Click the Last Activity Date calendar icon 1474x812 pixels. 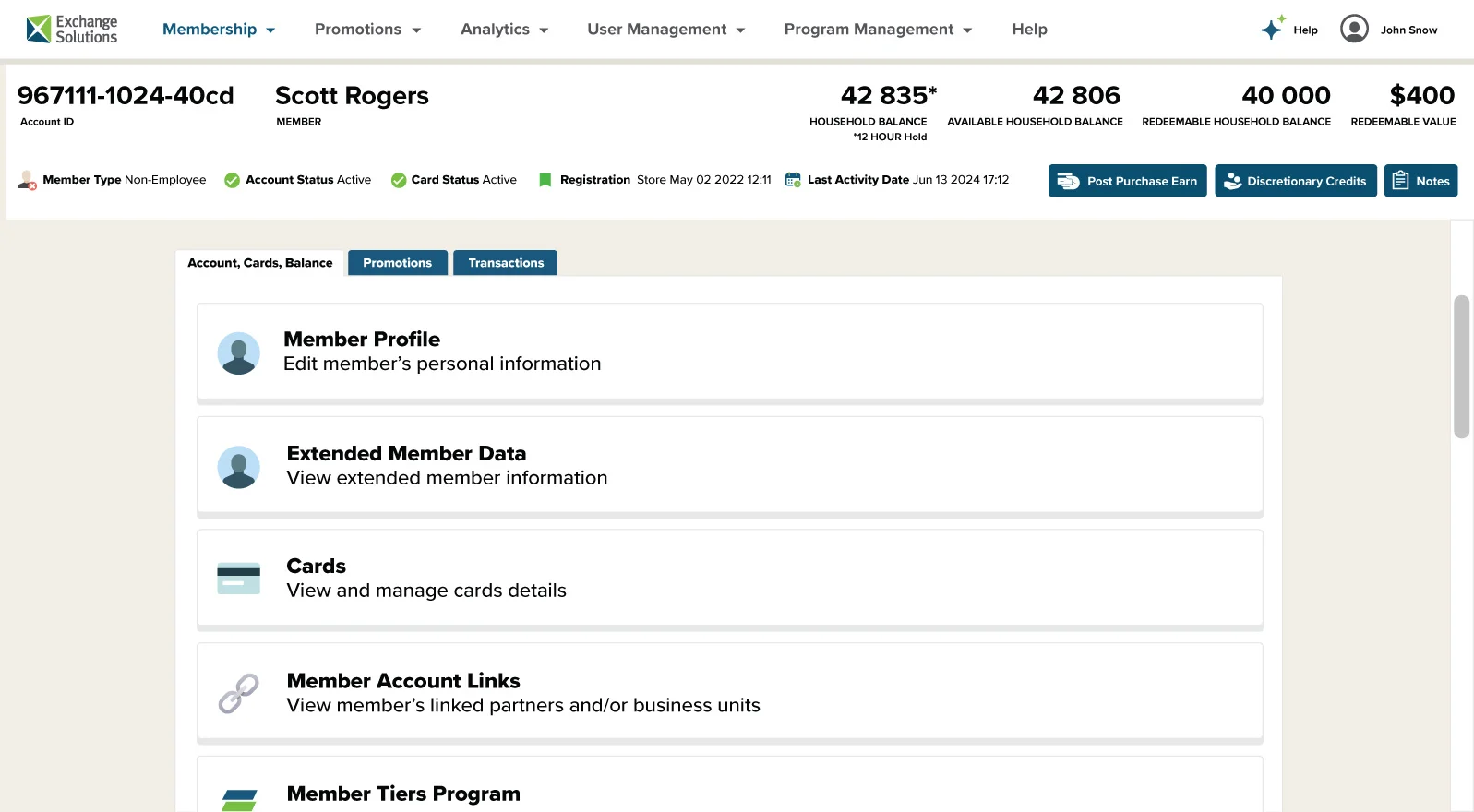793,180
